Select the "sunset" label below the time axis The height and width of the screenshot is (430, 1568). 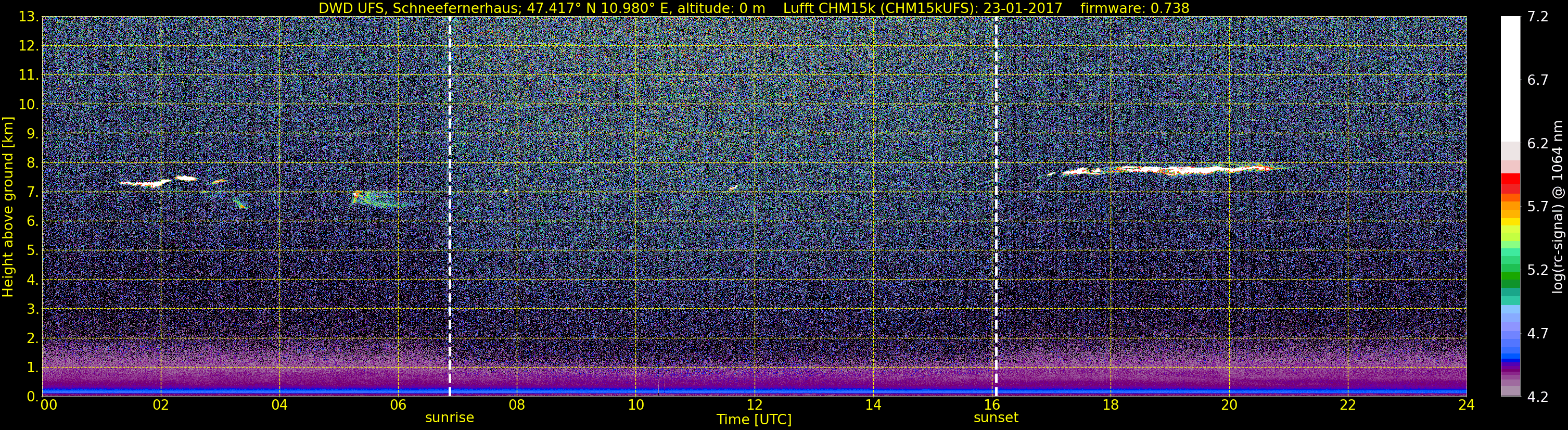tap(996, 418)
